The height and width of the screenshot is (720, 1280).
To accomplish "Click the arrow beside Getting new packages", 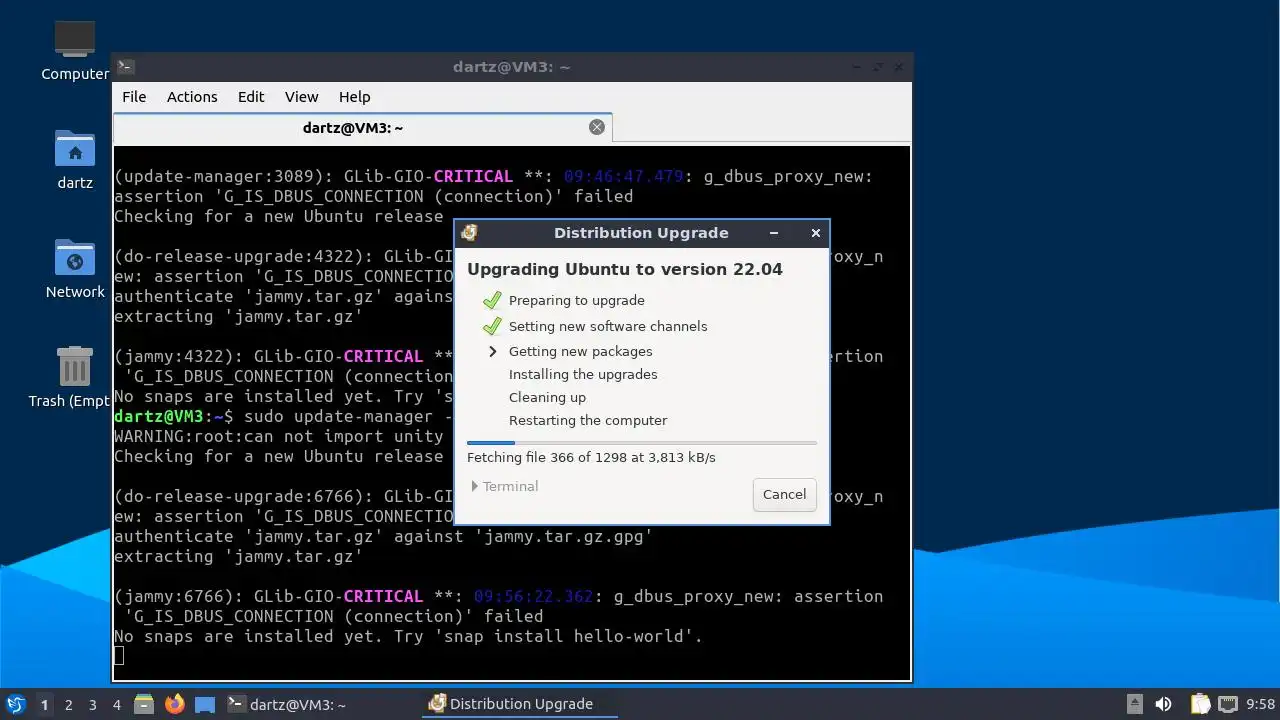I will point(492,351).
